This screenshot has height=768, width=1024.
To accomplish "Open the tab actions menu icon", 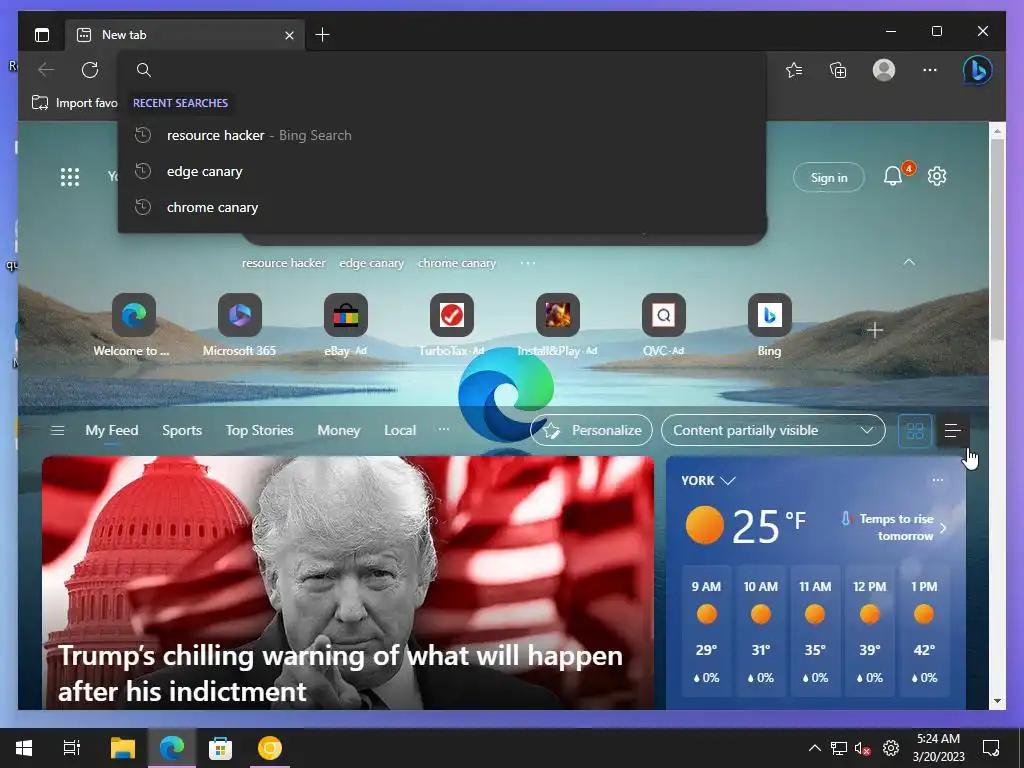I will coord(42,35).
